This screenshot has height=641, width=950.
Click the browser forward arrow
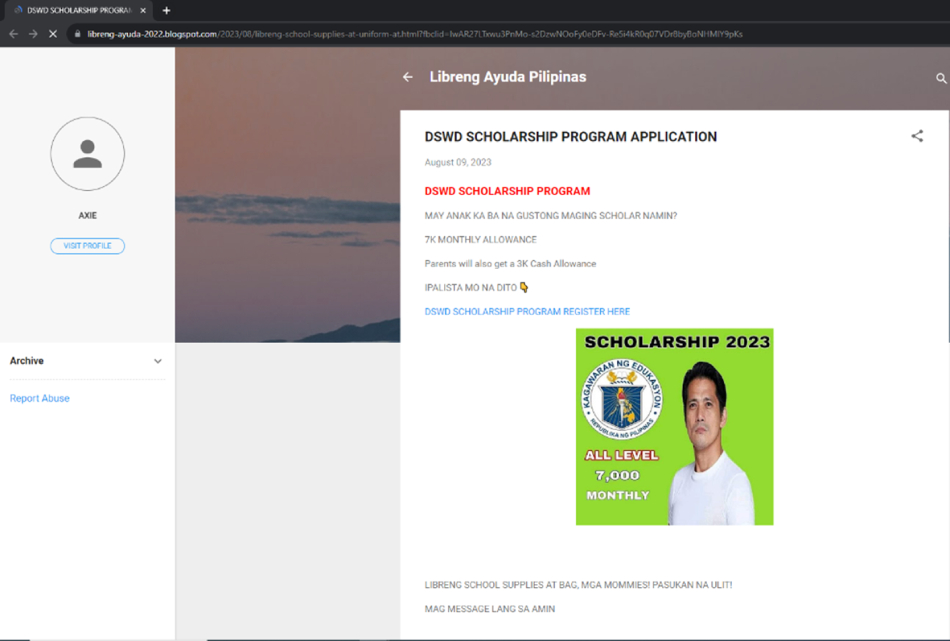(x=33, y=34)
